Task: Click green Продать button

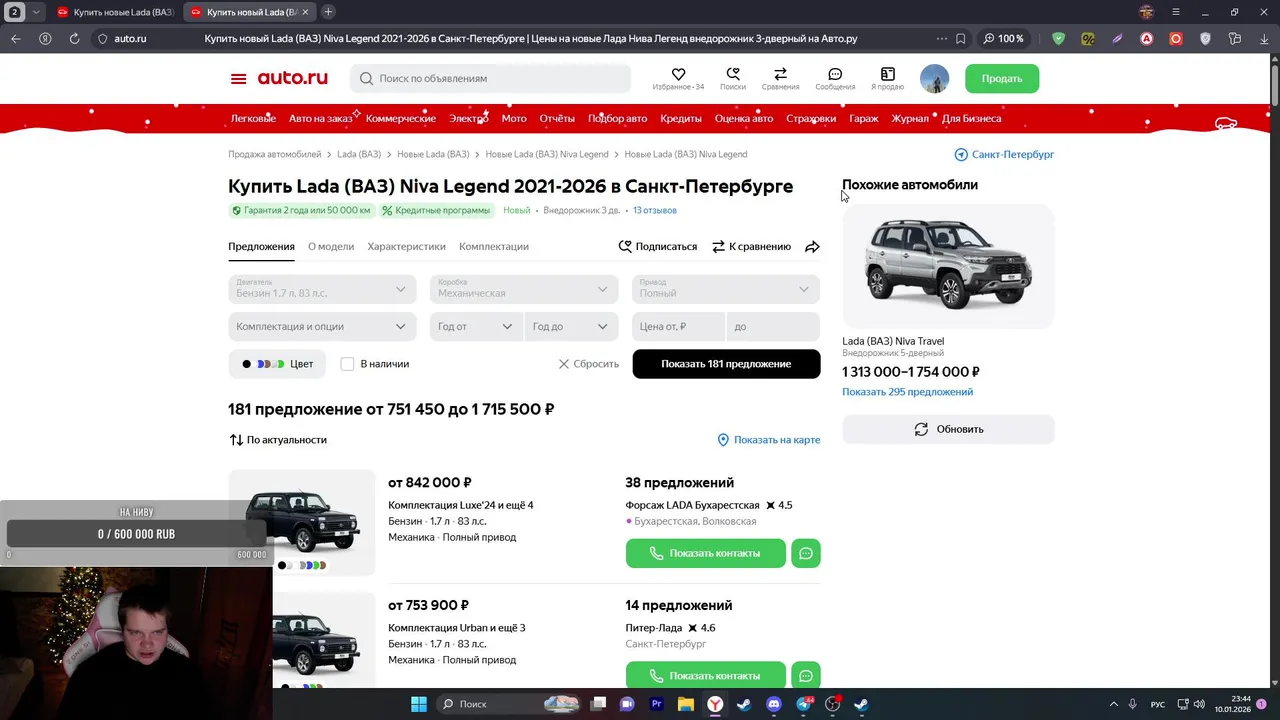Action: (1002, 78)
